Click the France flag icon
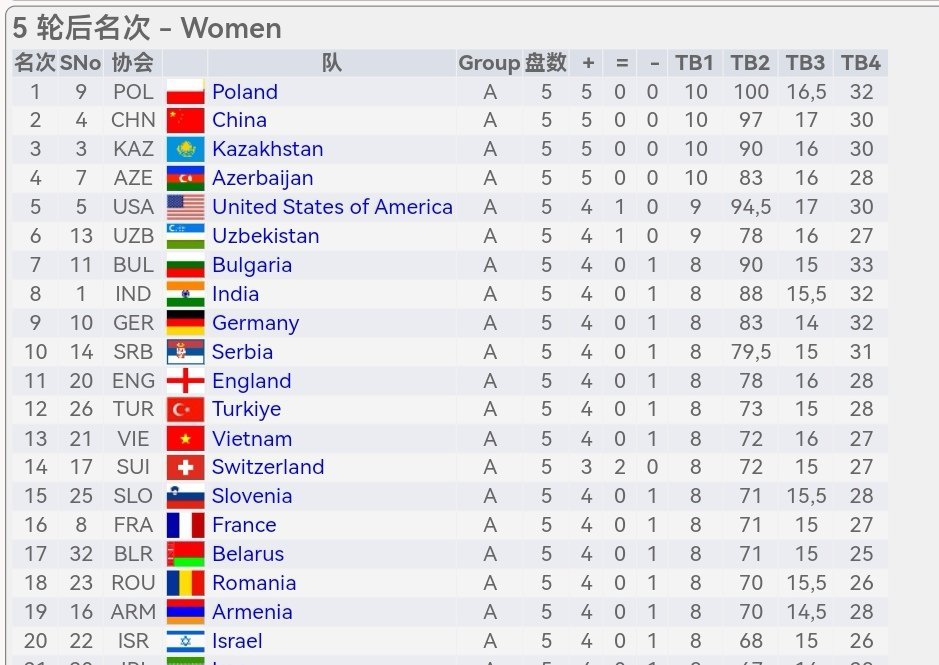This screenshot has height=665, width=939. [x=185, y=525]
